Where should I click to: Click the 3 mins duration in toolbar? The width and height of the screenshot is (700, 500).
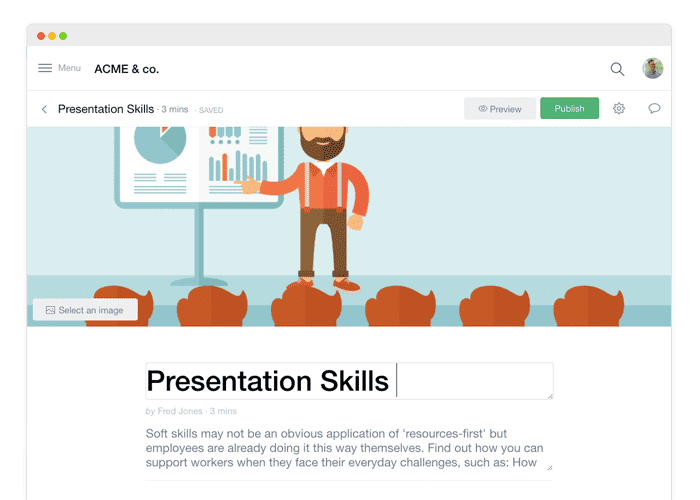click(x=175, y=109)
